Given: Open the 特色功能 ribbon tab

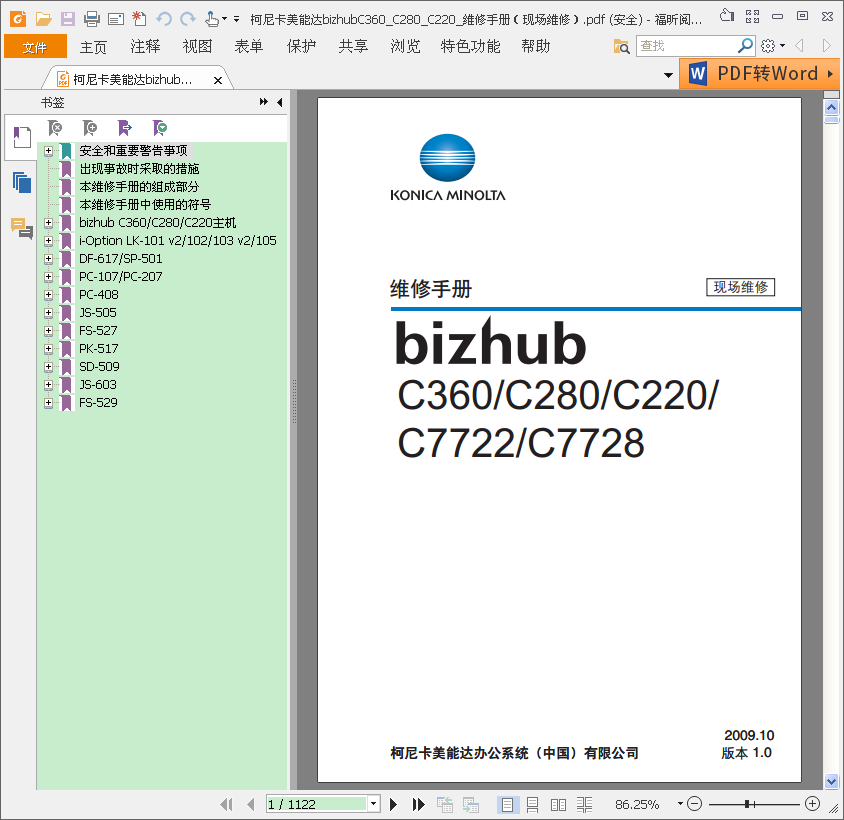Looking at the screenshot, I should coord(470,47).
